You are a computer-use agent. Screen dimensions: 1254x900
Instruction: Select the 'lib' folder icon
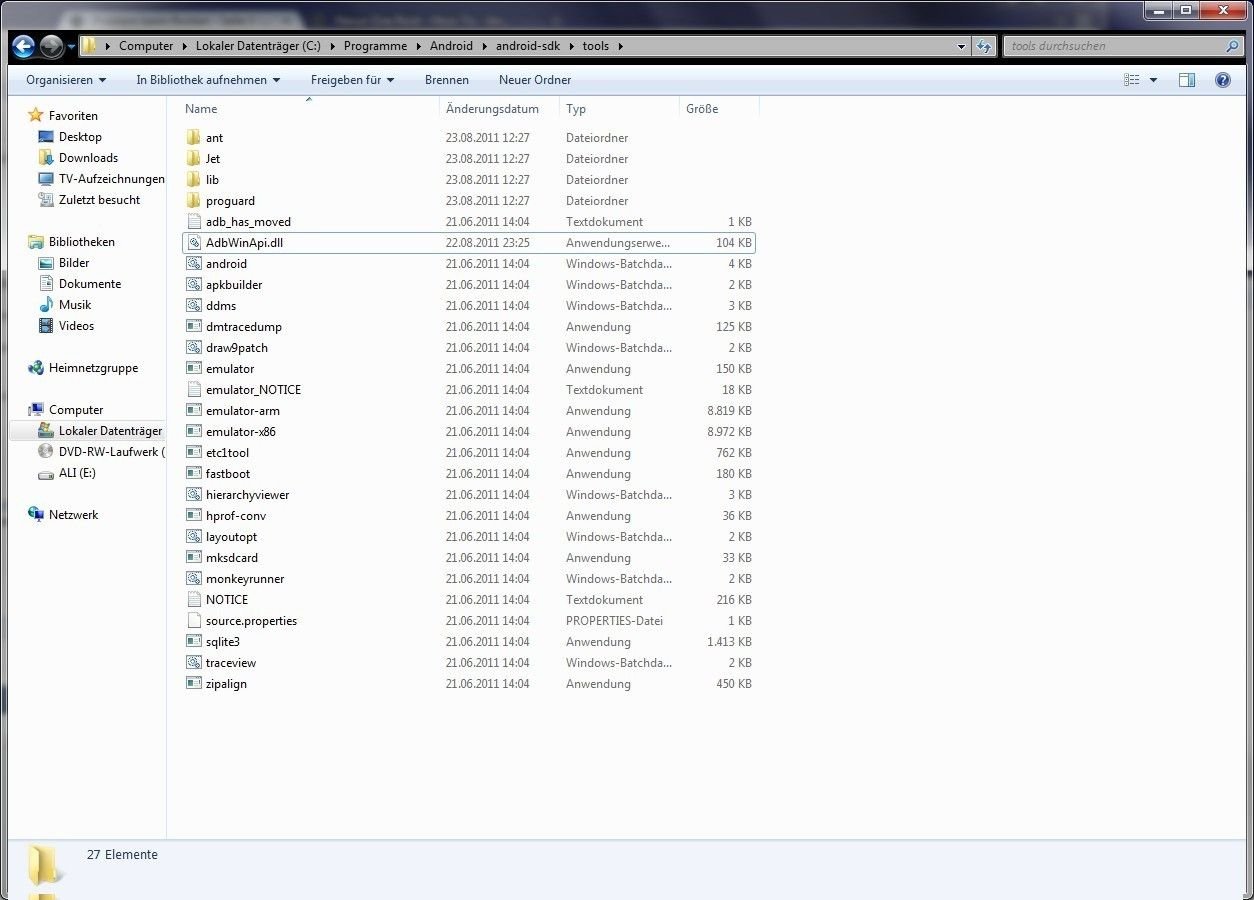194,180
